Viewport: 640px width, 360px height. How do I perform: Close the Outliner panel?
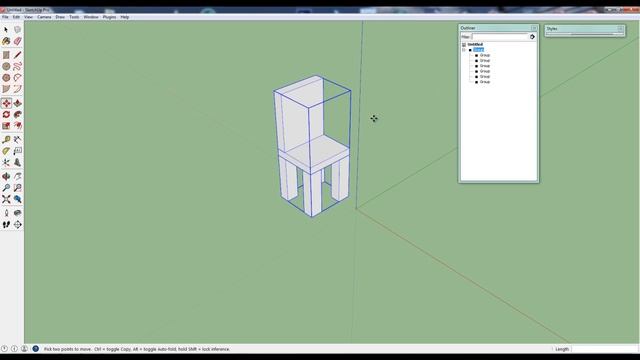tap(534, 28)
